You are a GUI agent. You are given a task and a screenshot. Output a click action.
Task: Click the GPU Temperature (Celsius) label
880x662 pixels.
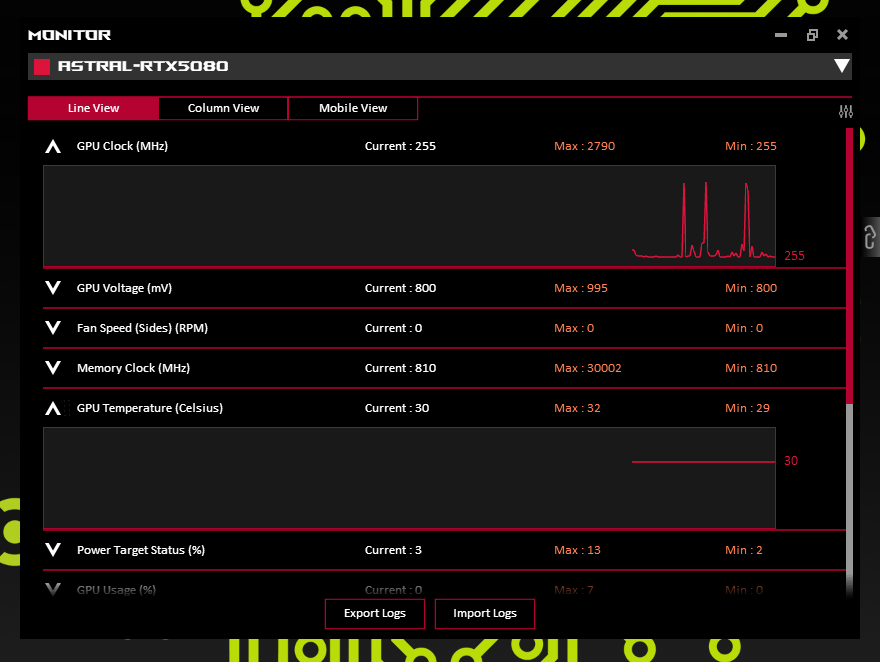pyautogui.click(x=150, y=408)
